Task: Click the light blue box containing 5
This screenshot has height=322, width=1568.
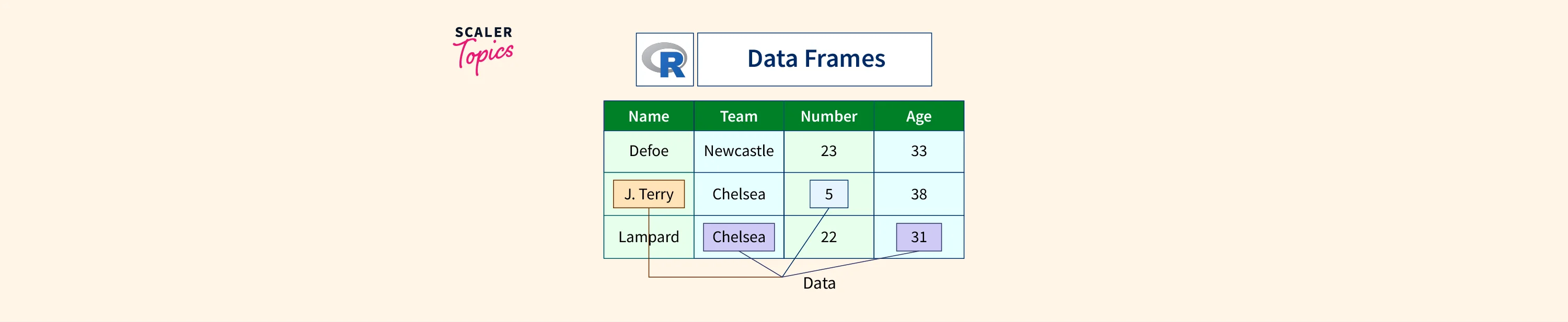Action: click(828, 194)
